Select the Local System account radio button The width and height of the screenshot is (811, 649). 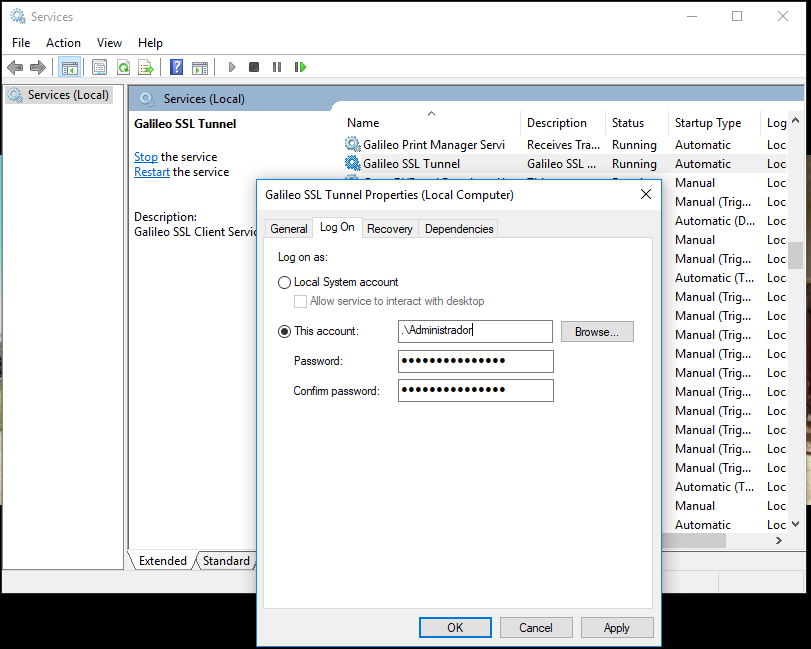284,282
